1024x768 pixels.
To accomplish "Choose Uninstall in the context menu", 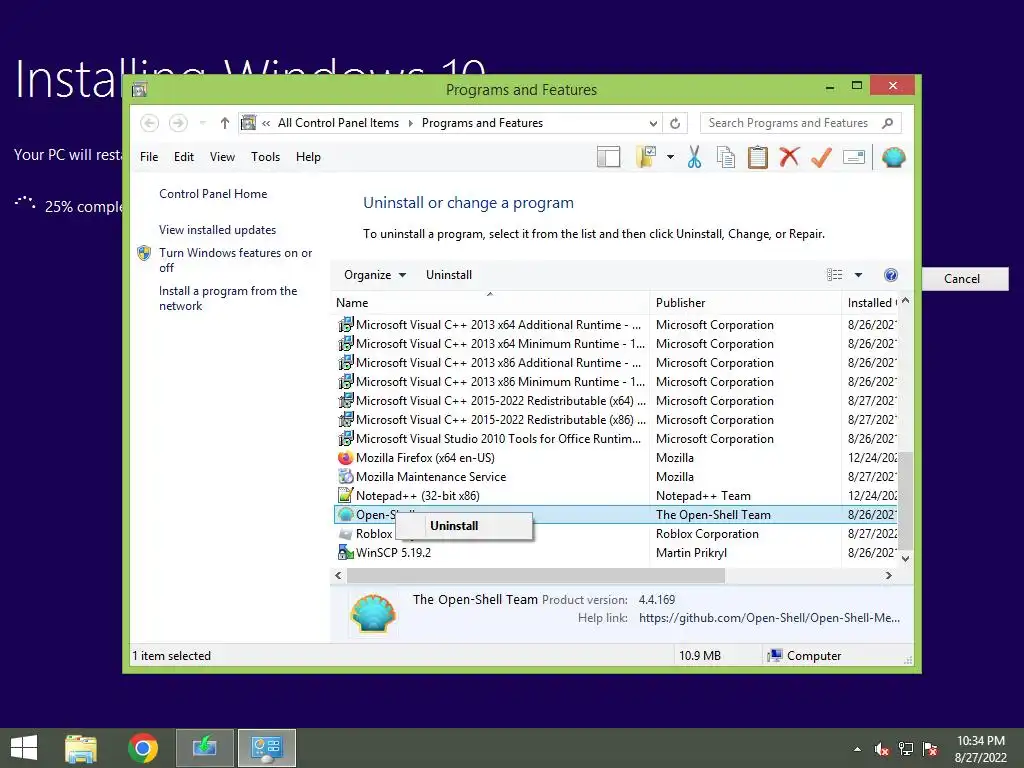I will 464,526.
